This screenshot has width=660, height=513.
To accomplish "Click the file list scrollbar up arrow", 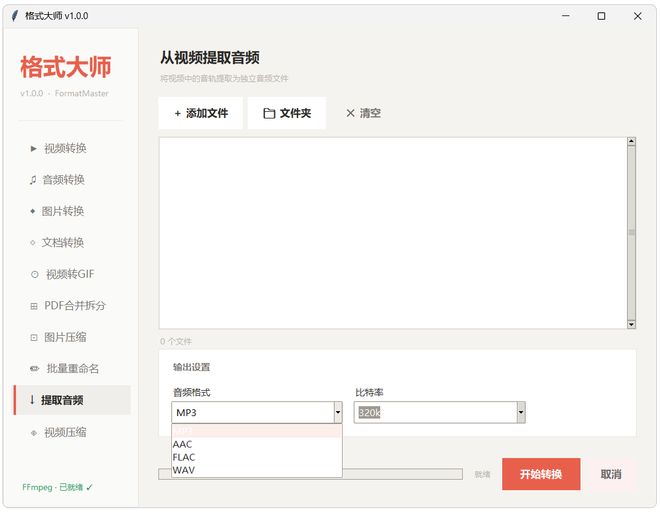I will pyautogui.click(x=631, y=141).
